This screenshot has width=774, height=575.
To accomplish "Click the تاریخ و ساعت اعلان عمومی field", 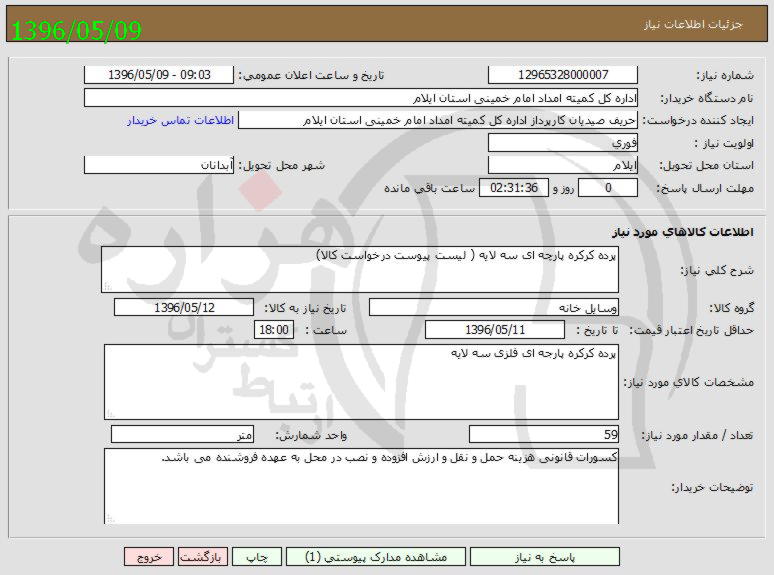I will coord(158,75).
